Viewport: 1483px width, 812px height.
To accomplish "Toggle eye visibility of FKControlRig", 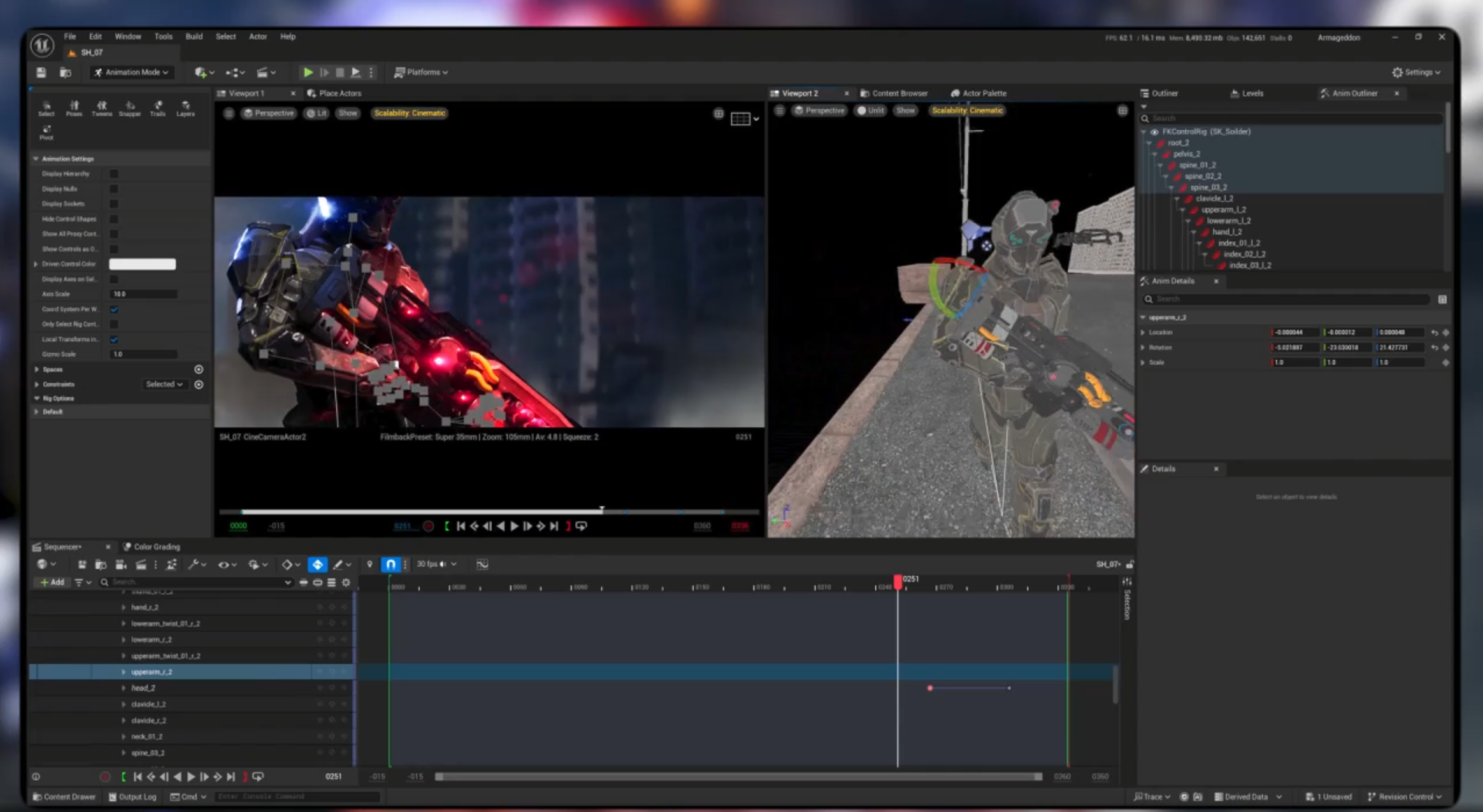I will click(x=1154, y=132).
